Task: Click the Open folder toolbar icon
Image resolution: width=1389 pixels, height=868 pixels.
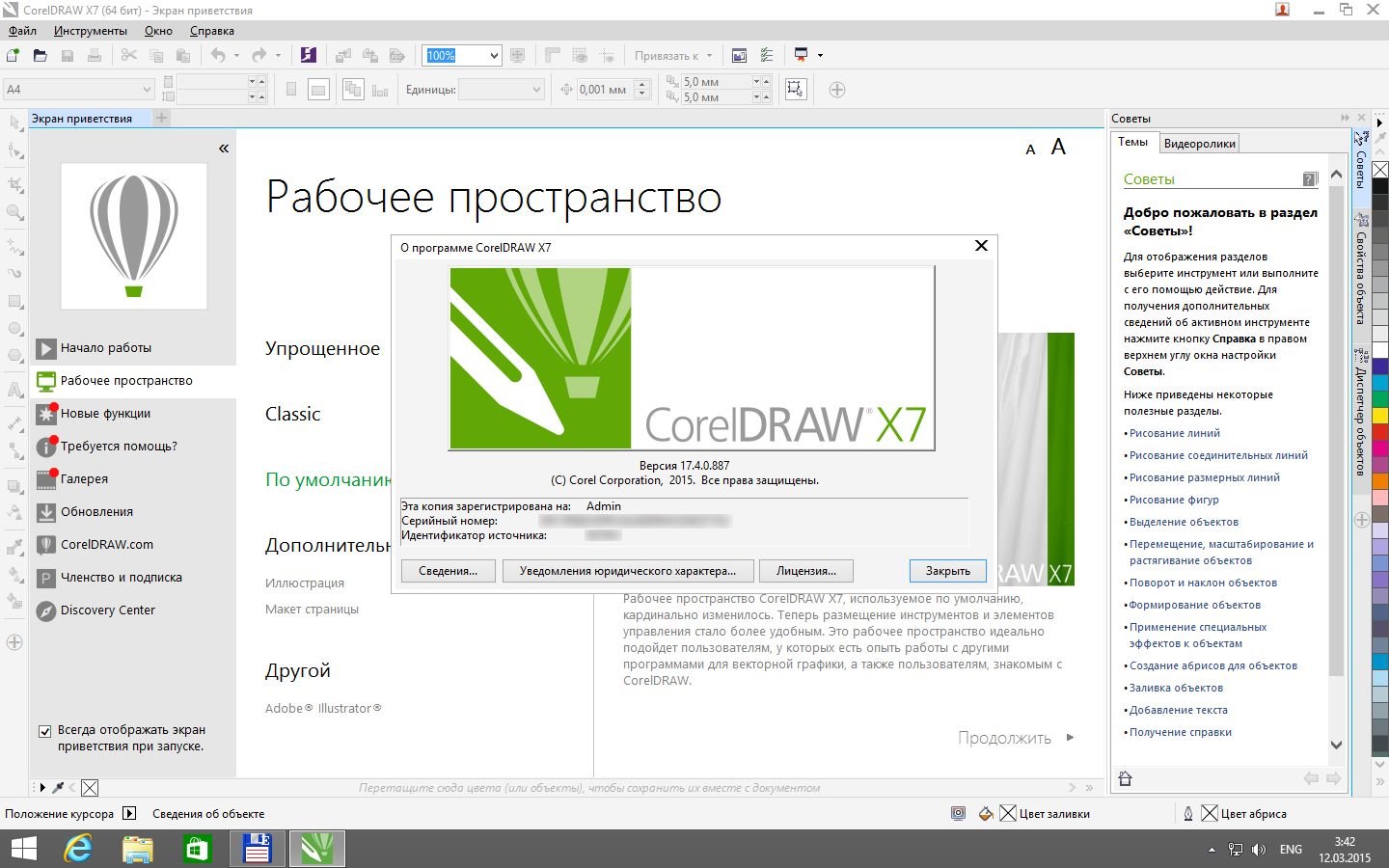Action: tap(40, 55)
